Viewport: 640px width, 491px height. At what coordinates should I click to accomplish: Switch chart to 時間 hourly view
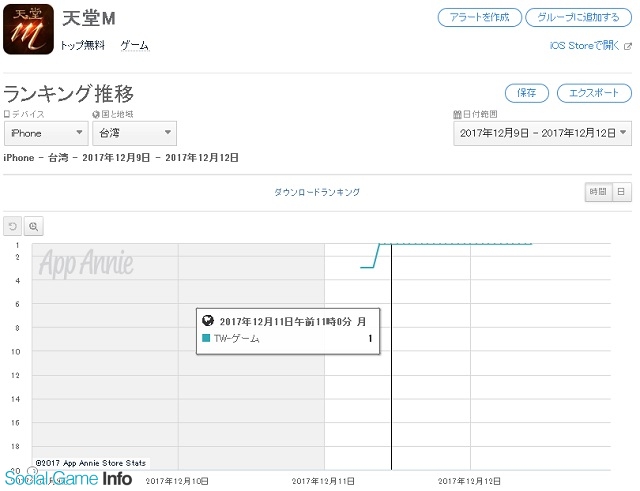pyautogui.click(x=598, y=191)
